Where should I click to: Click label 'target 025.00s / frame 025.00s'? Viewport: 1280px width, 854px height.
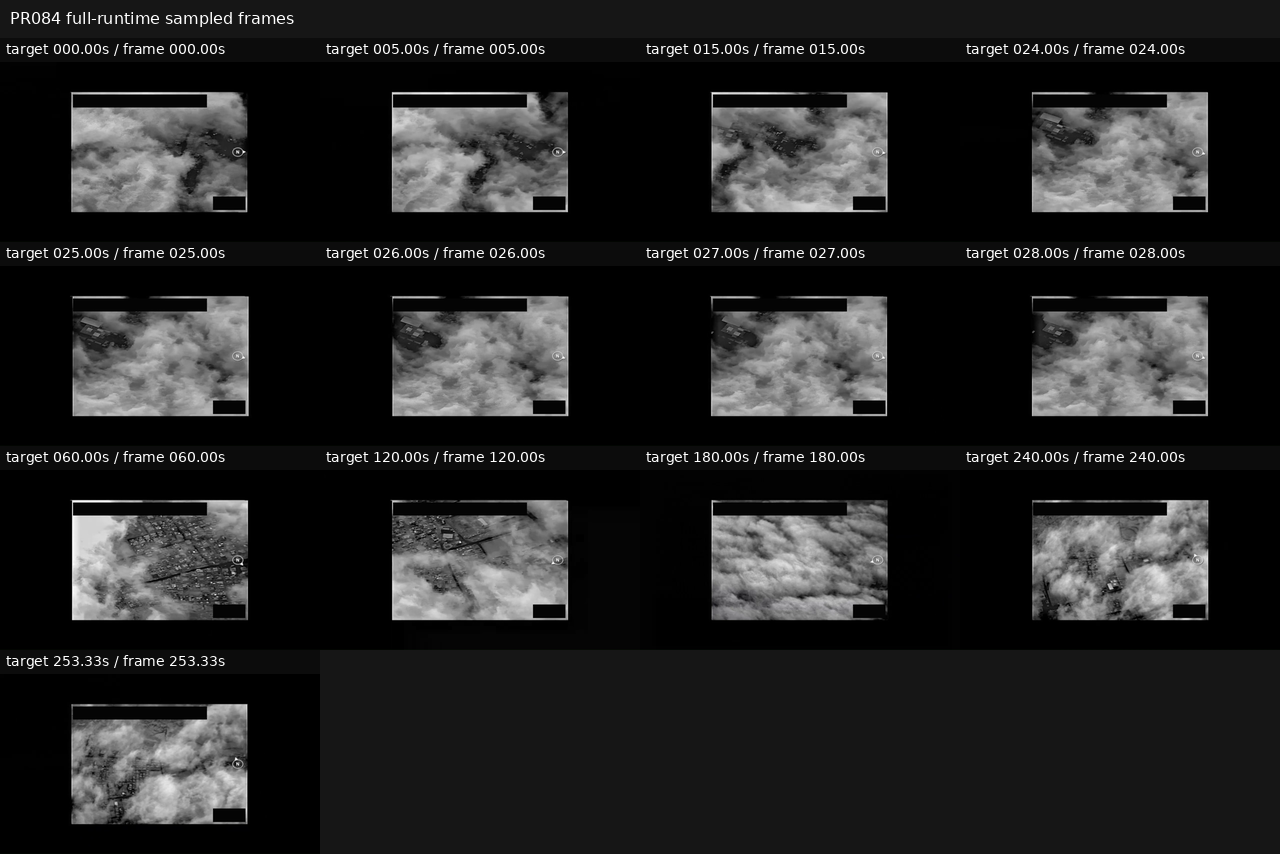click(x=115, y=253)
